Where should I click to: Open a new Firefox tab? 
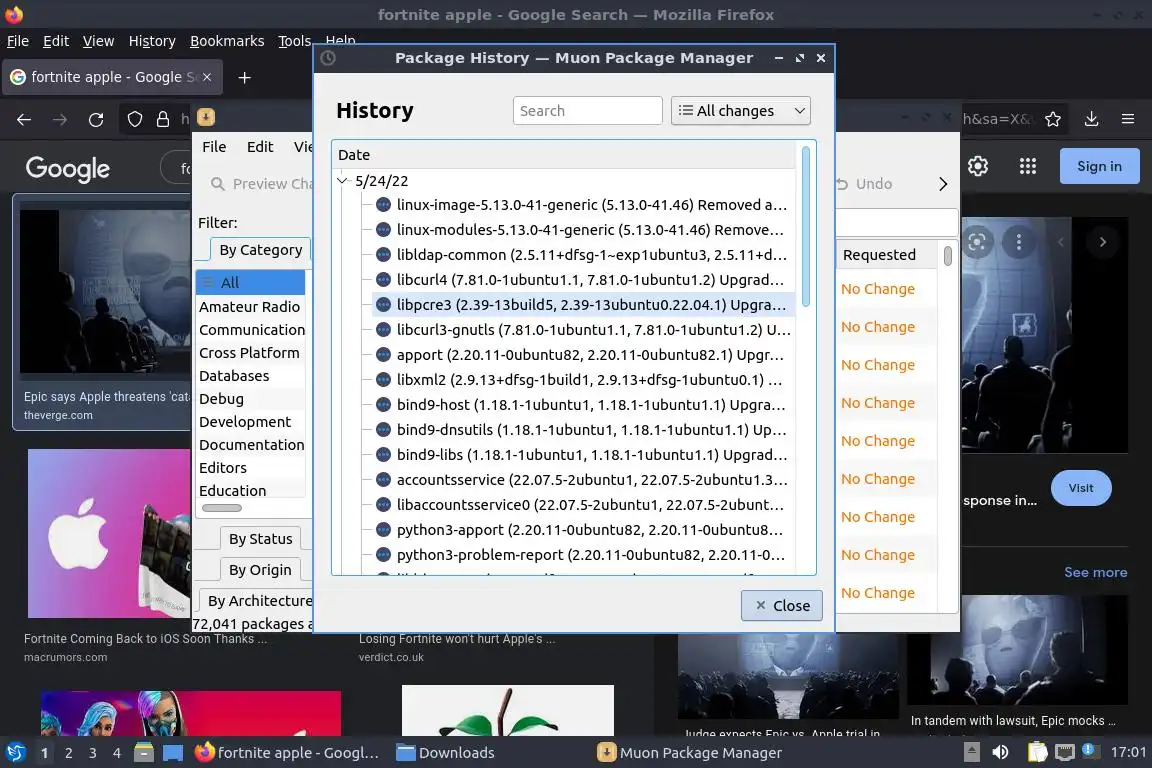coord(245,77)
